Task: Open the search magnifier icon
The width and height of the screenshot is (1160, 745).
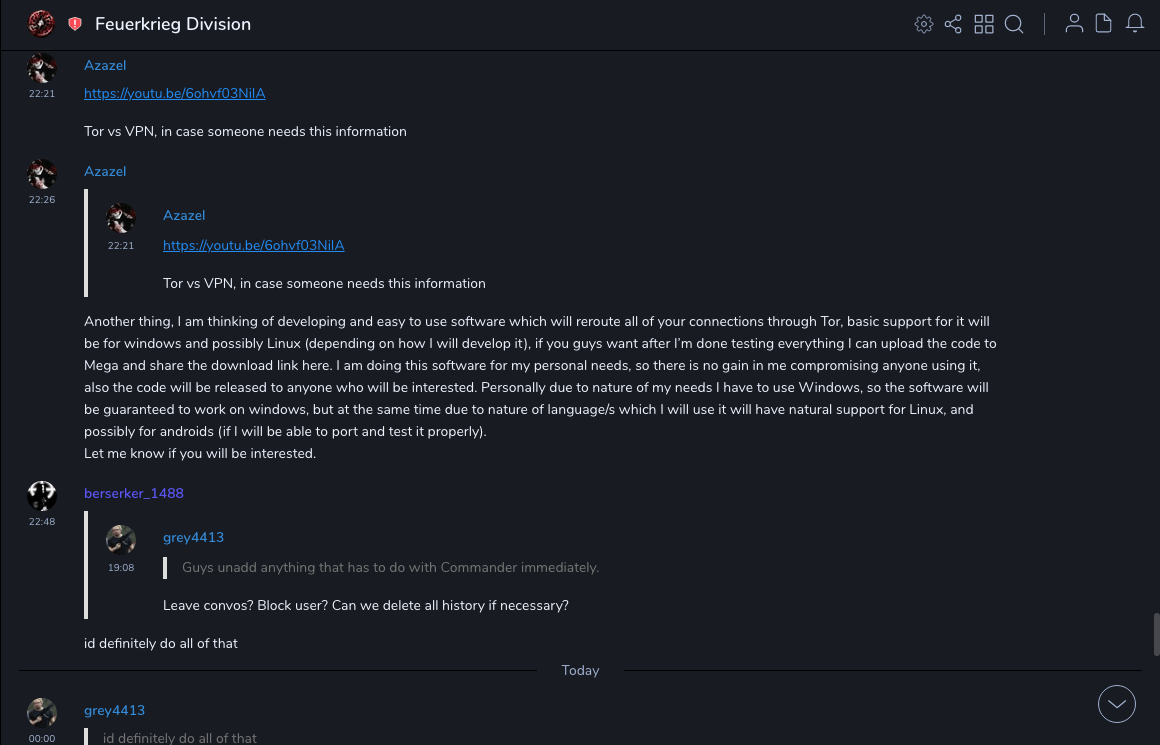Action: click(1014, 24)
